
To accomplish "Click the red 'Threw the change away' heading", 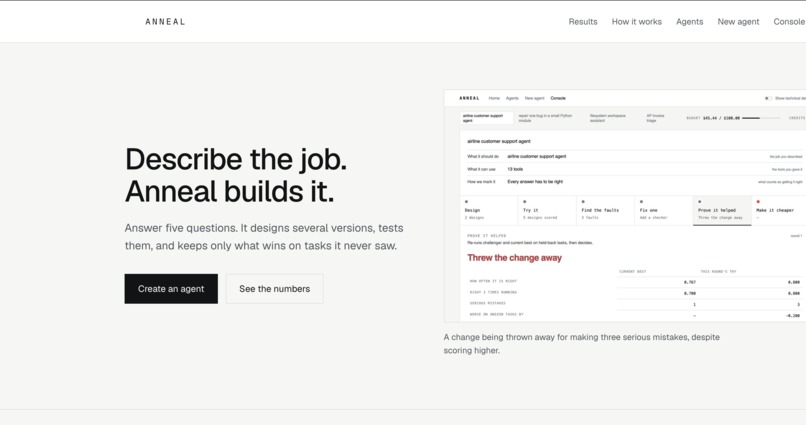I will point(515,258).
